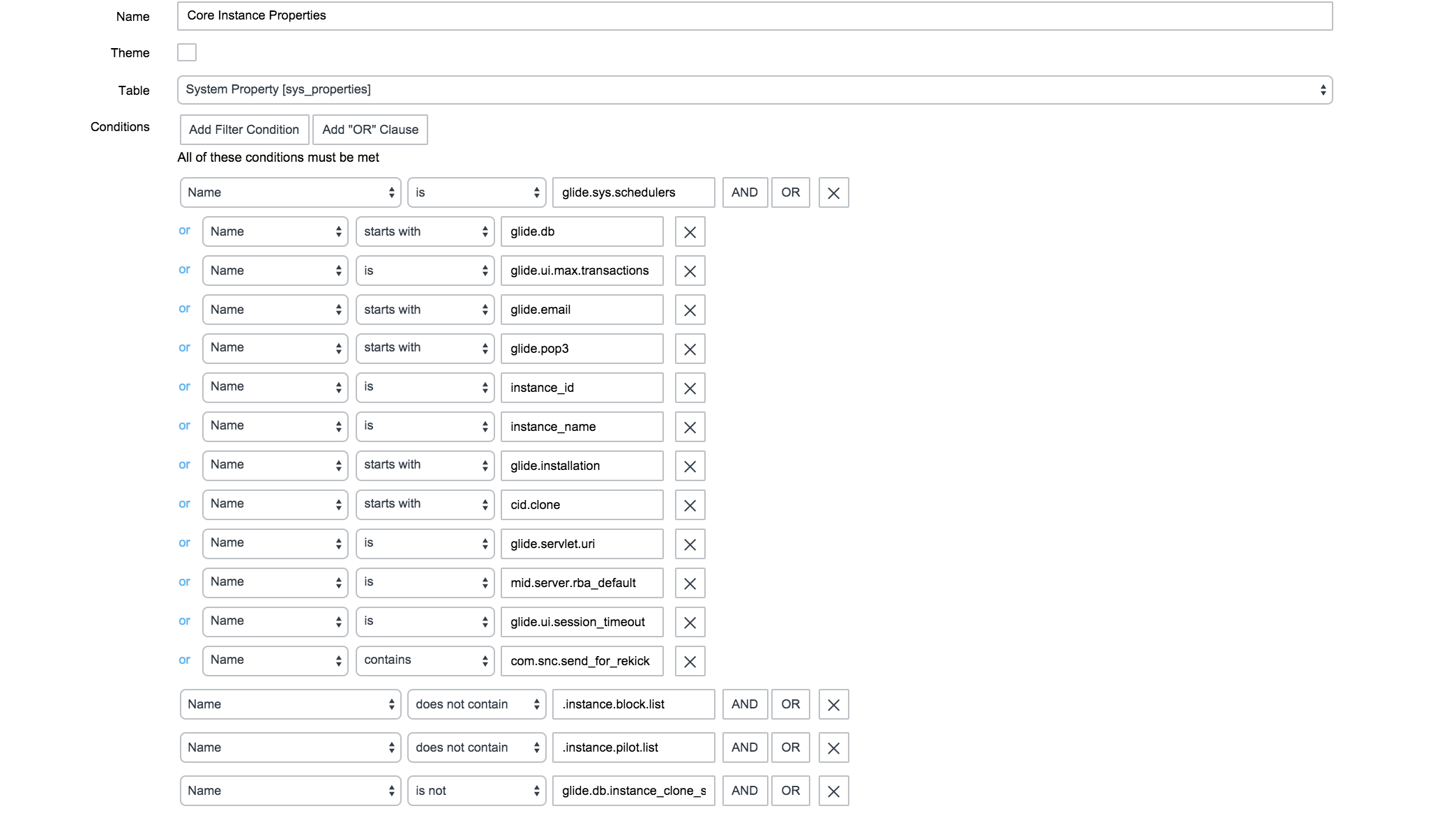
Task: Remove the glide.db.instance_clone_s condition
Action: pos(833,791)
